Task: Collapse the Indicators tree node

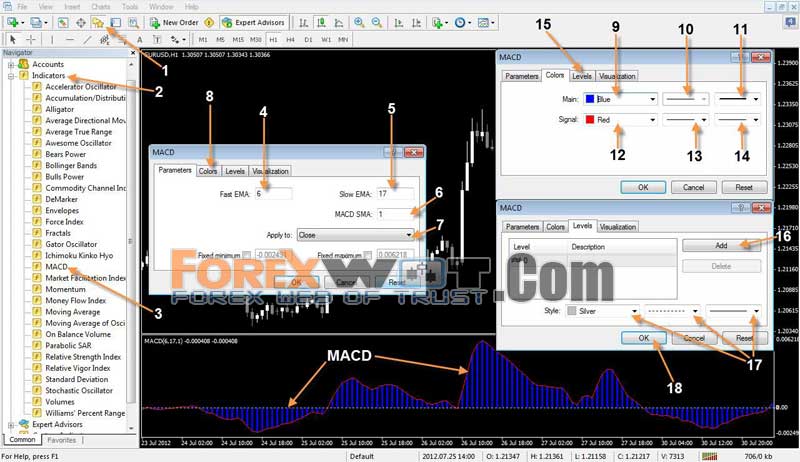Action: 11,76
